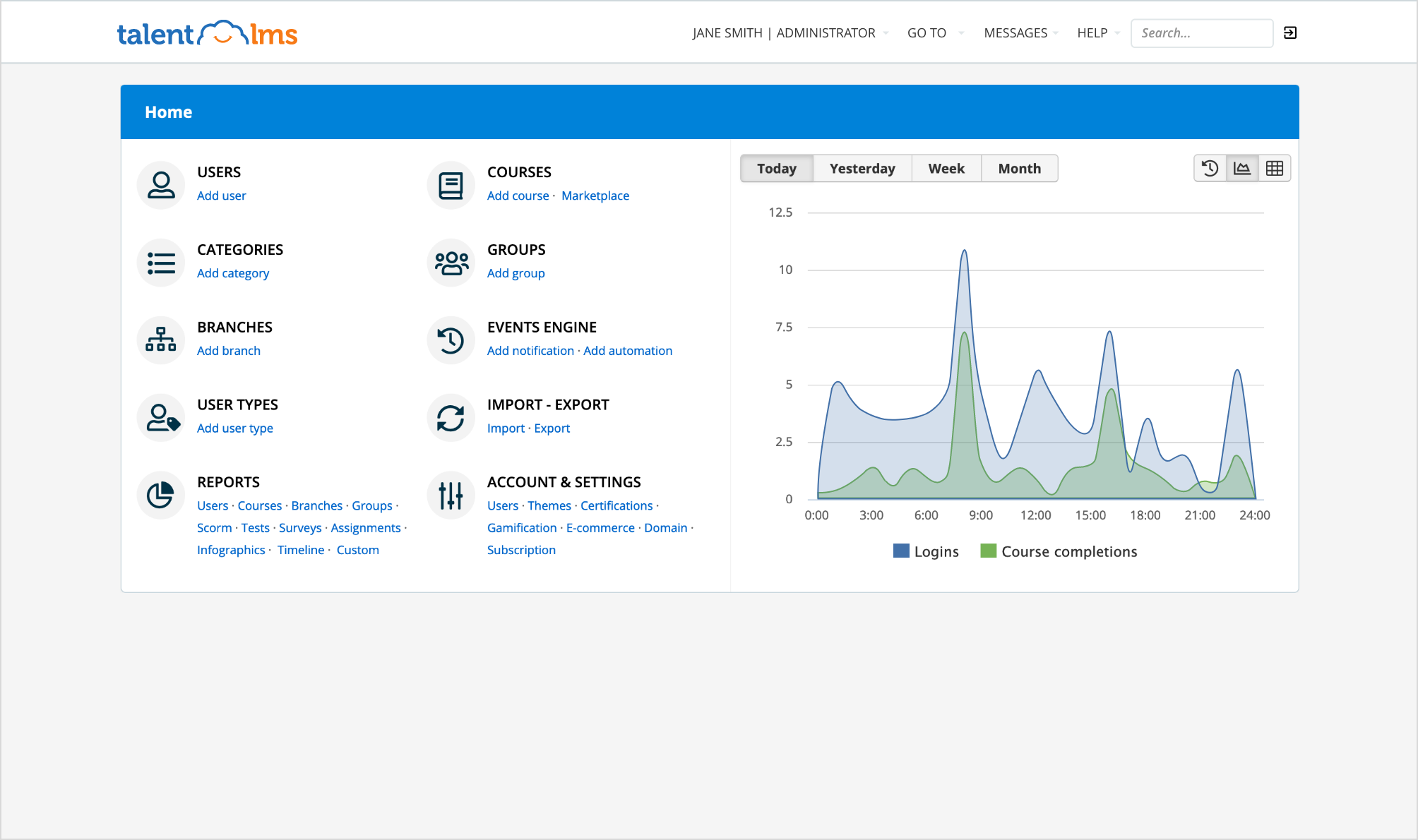Screen dimensions: 1418x840
Task: Expand the Jane Smith Administrator dropdown
Action: 790,33
